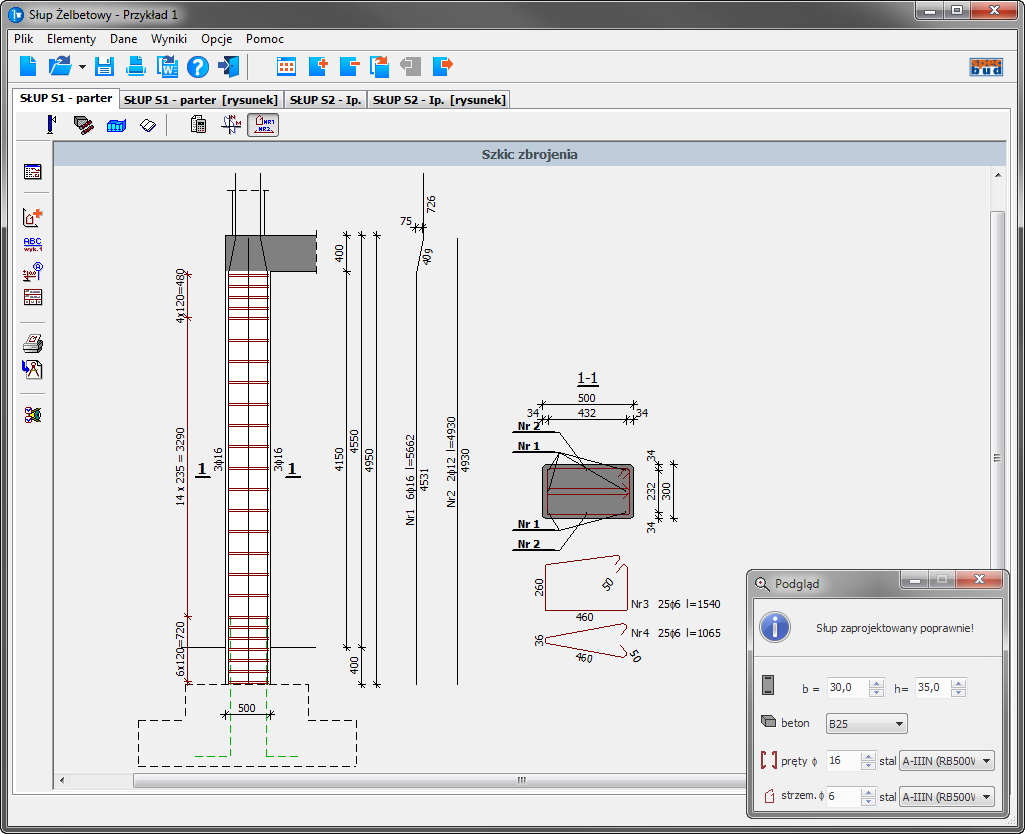Toggle the NR1 NR2 reinforcement sketch button
This screenshot has height=834, width=1025.
click(x=263, y=125)
